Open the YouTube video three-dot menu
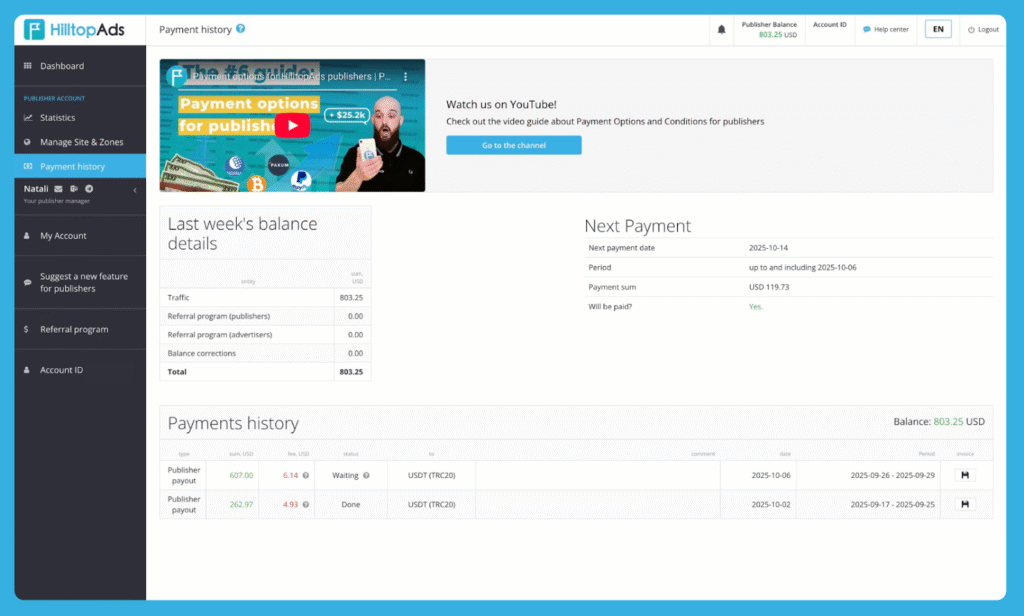1024x616 pixels. pos(406,76)
